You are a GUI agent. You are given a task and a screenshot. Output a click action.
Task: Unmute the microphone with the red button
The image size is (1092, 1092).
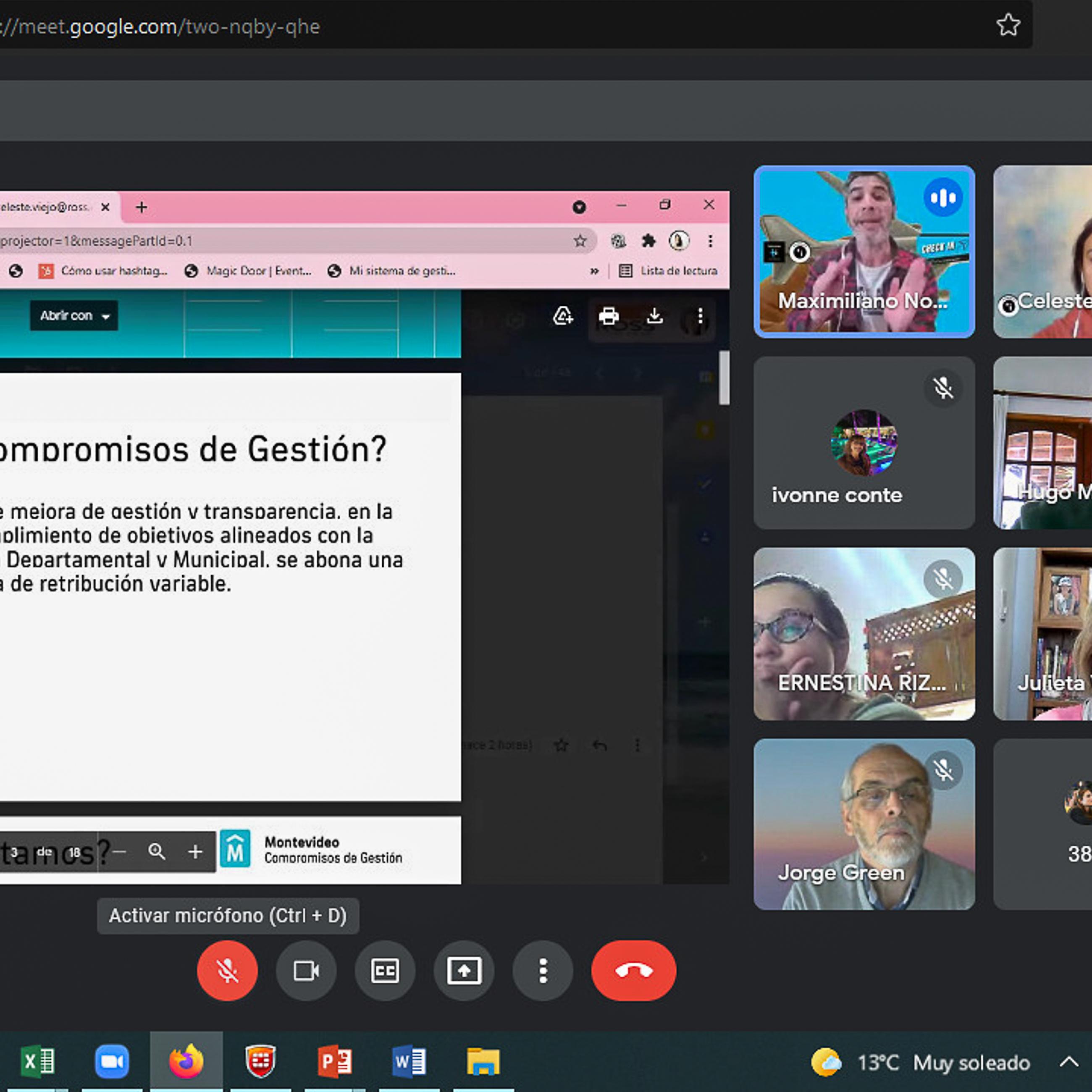click(x=227, y=971)
